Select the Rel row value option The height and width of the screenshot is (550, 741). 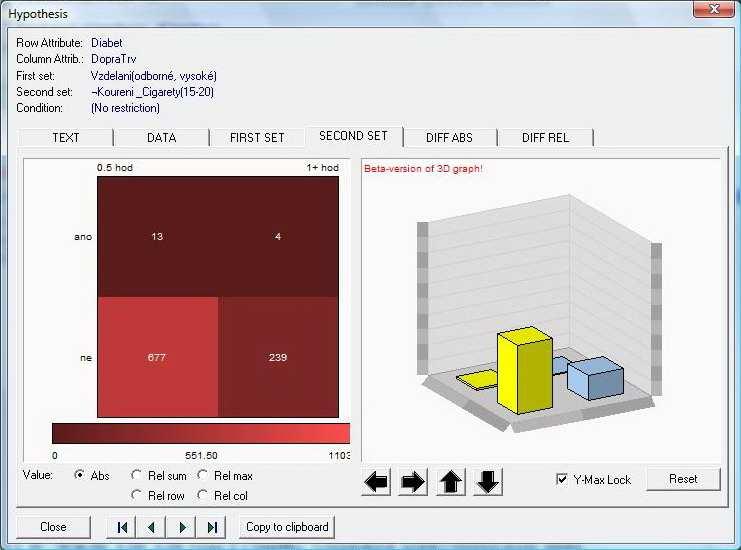coord(137,495)
